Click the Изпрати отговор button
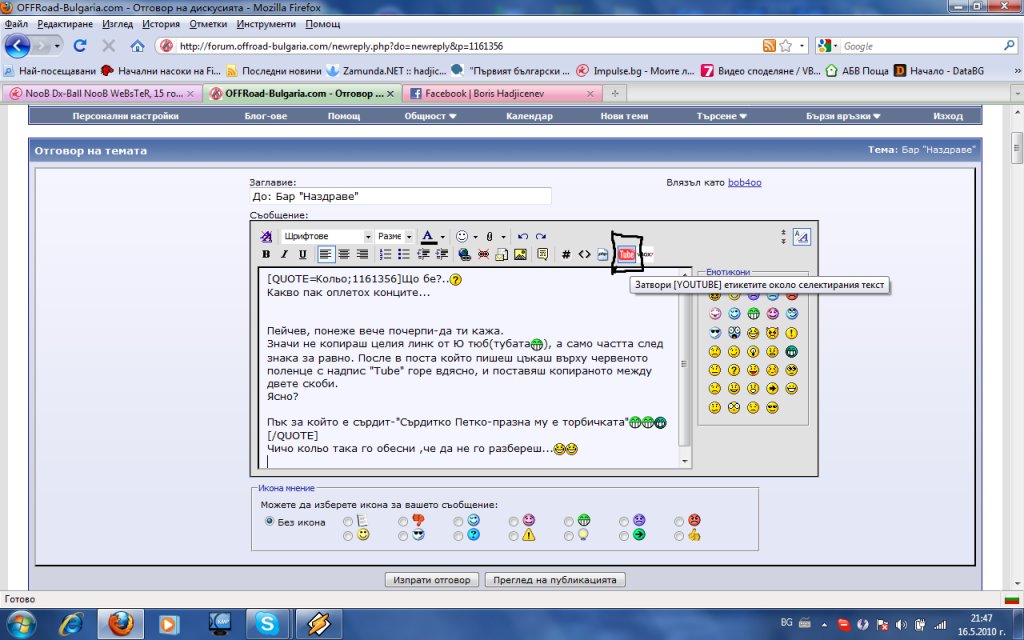The height and width of the screenshot is (640, 1024). tap(431, 580)
